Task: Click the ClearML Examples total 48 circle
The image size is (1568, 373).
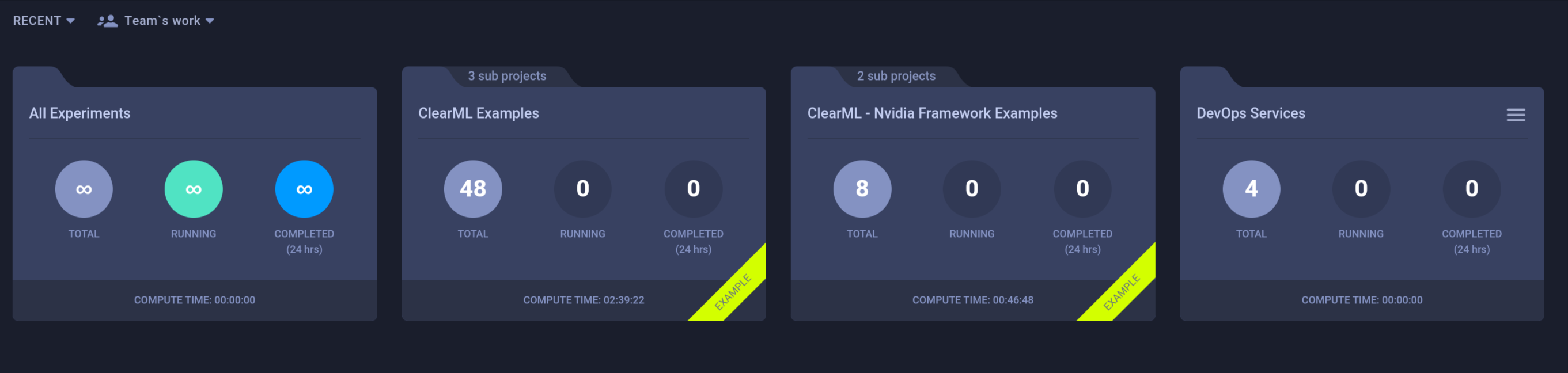Action: [473, 189]
